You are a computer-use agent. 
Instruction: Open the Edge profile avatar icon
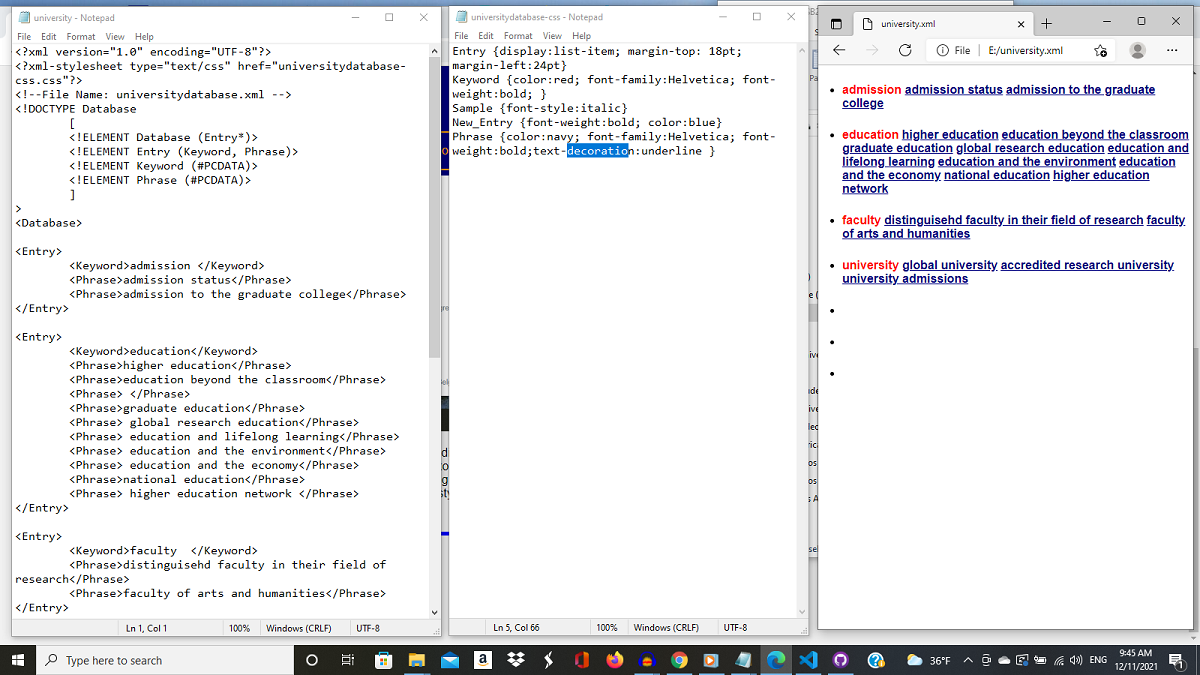click(x=1138, y=50)
